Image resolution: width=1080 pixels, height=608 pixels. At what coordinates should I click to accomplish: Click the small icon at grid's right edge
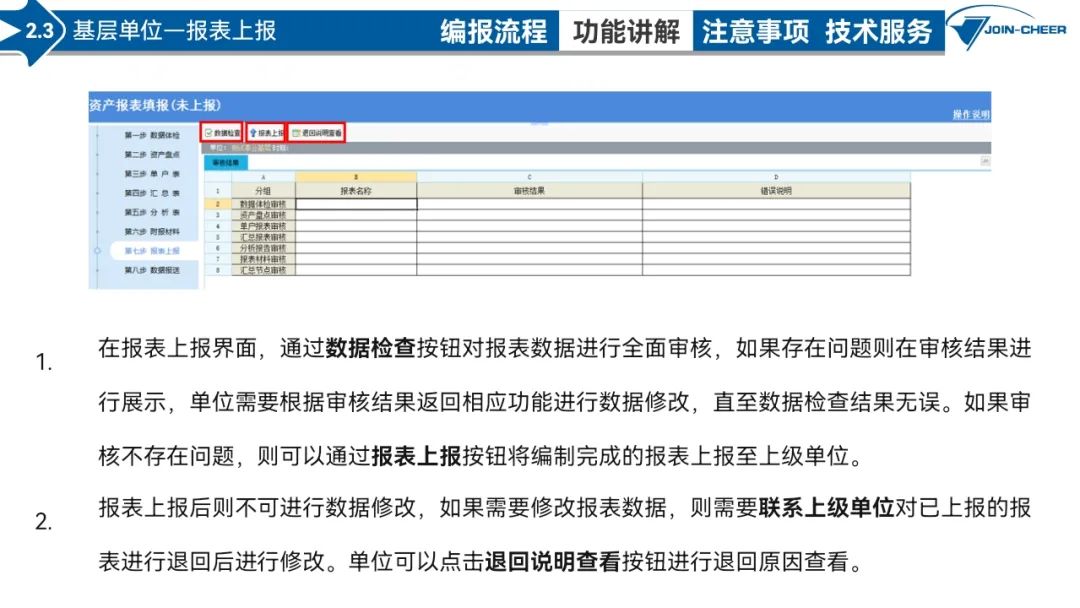coord(985,161)
